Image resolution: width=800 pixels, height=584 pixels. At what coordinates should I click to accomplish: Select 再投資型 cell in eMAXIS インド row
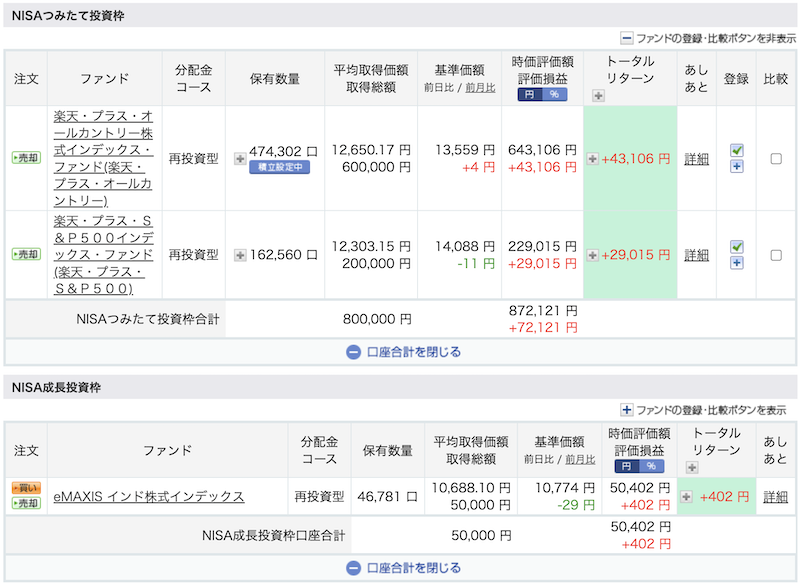[x=319, y=497]
